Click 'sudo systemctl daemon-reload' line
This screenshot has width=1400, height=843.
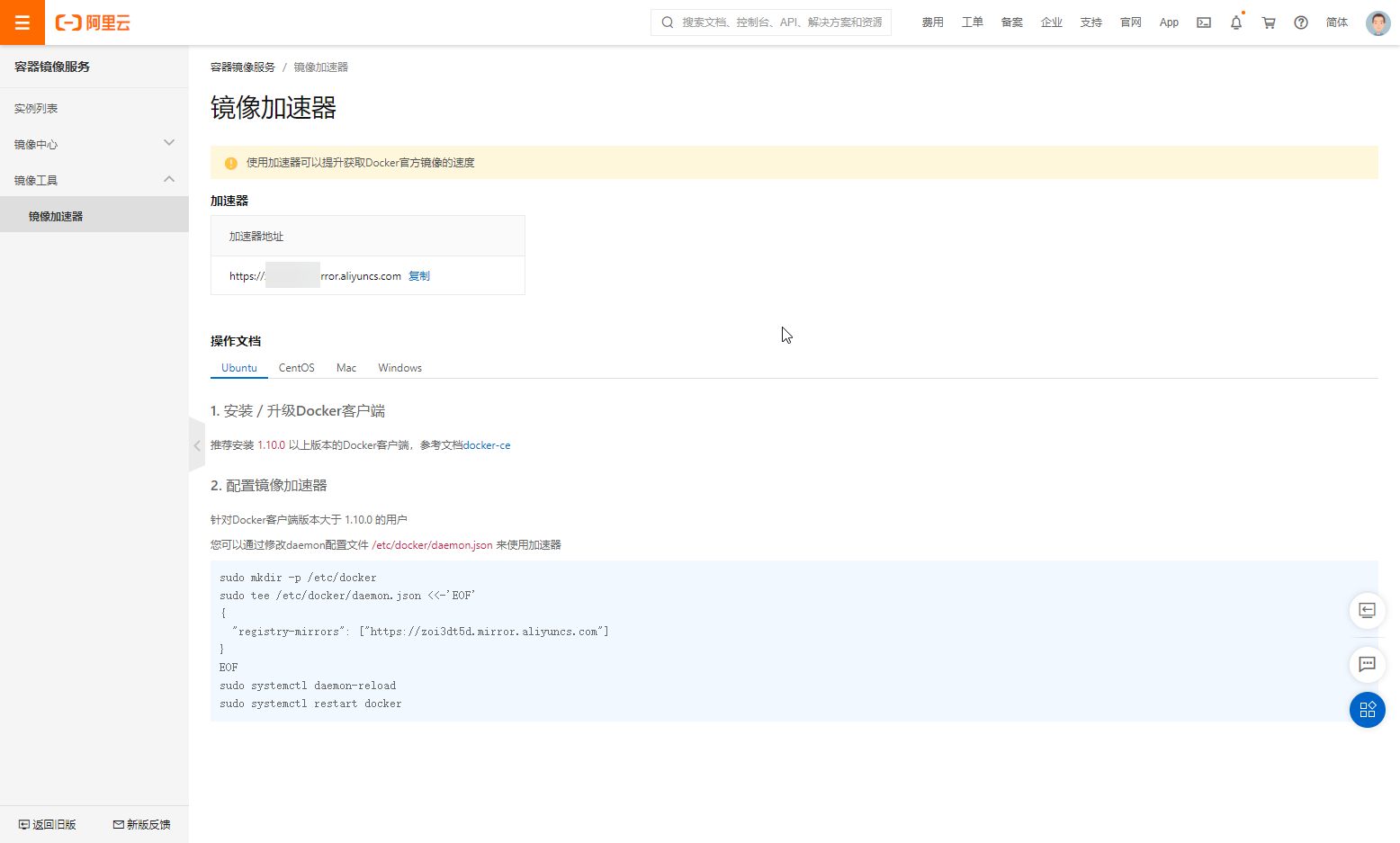point(308,686)
